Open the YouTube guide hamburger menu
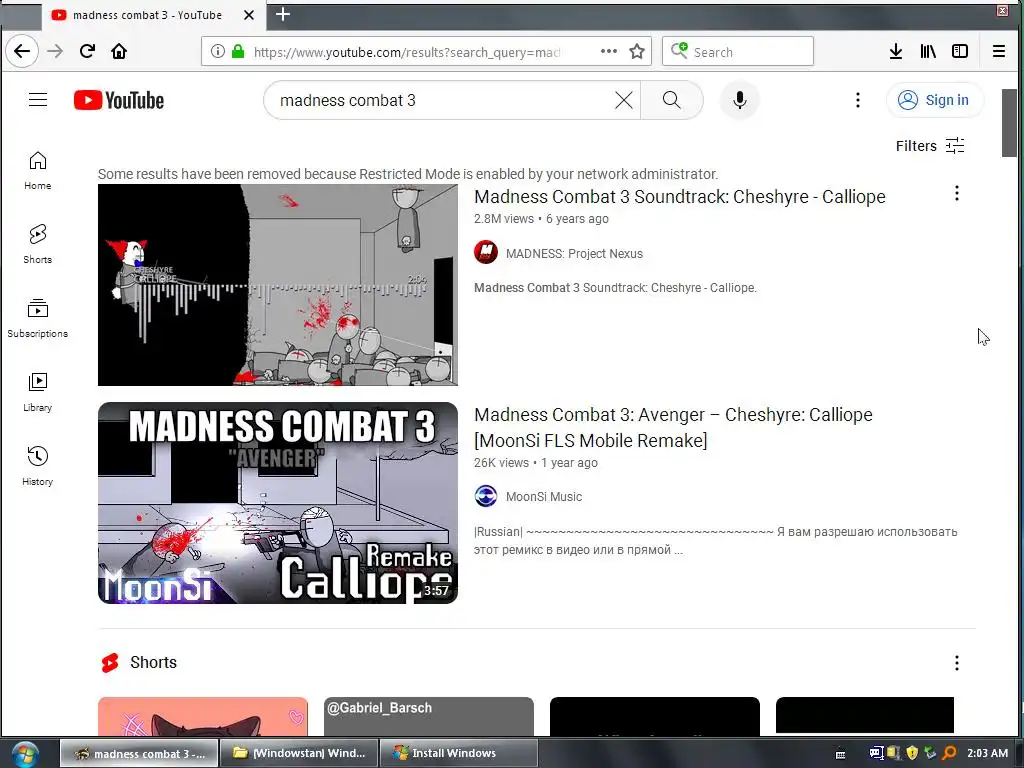This screenshot has width=1024, height=768. (x=38, y=100)
